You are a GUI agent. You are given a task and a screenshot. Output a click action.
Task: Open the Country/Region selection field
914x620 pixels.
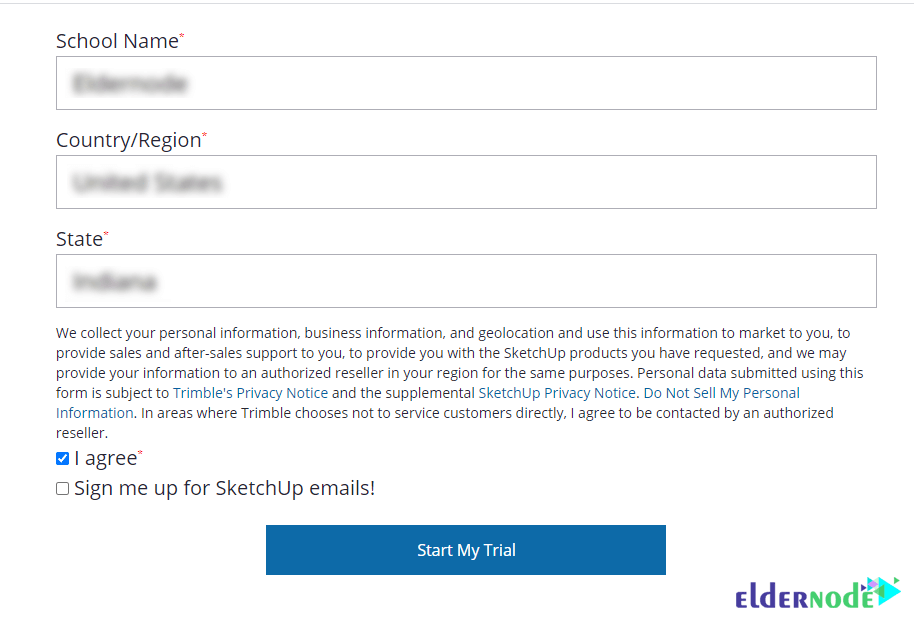[x=466, y=182]
